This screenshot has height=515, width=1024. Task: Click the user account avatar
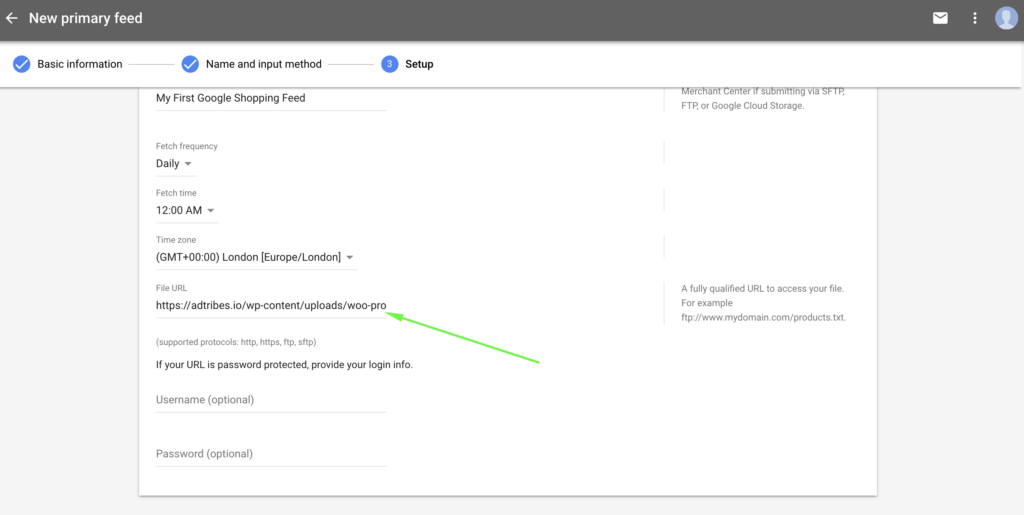1005,18
